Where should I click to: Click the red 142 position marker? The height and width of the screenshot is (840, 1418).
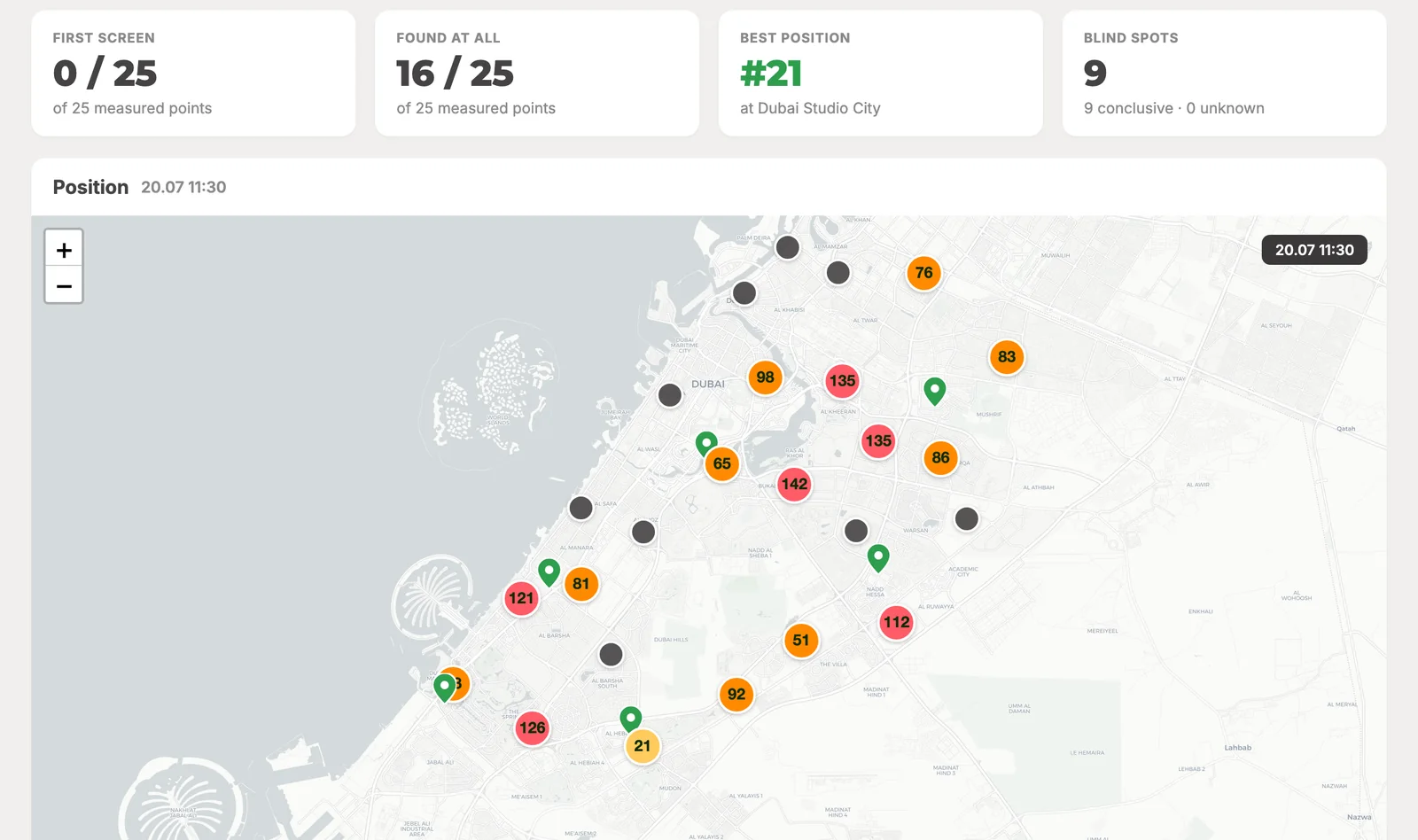(x=794, y=484)
